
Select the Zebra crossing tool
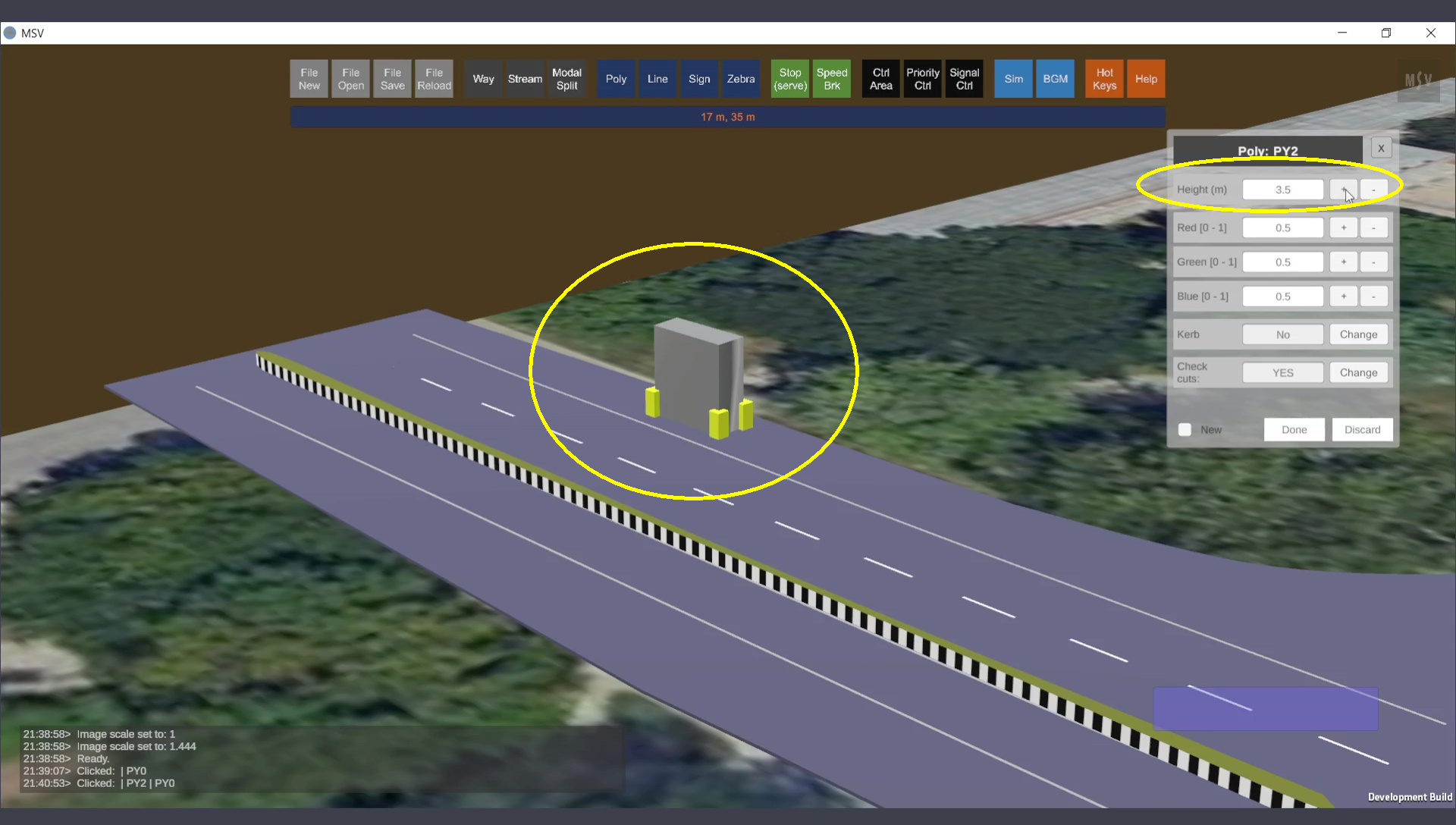740,79
